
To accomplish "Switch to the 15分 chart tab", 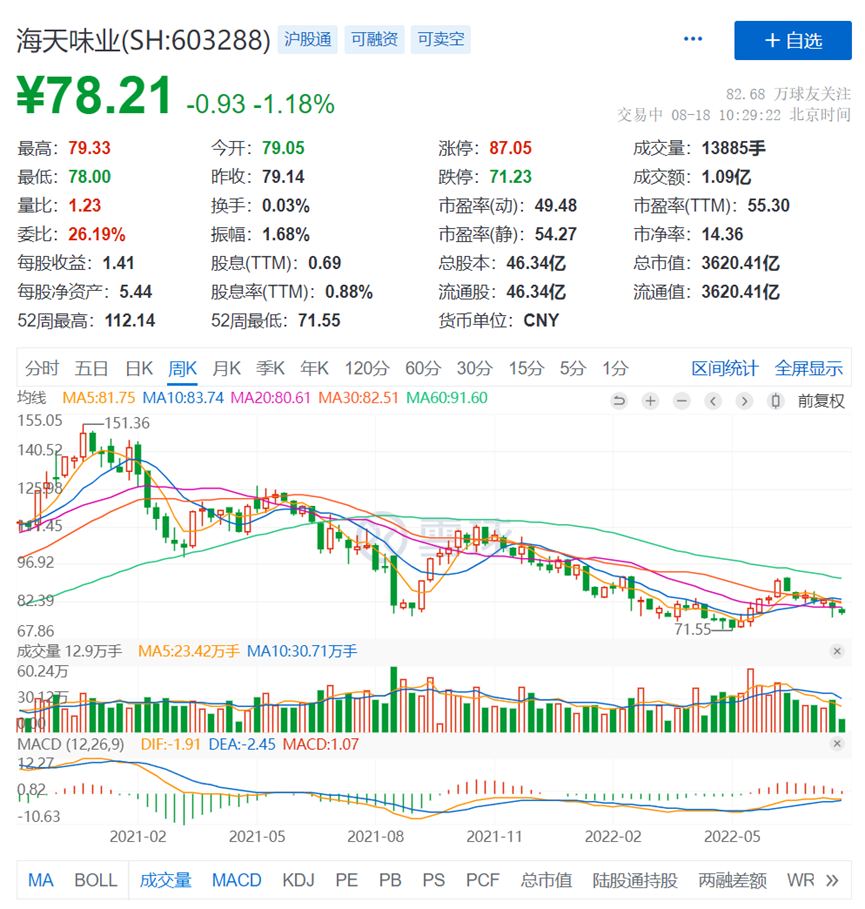I will click(x=526, y=368).
